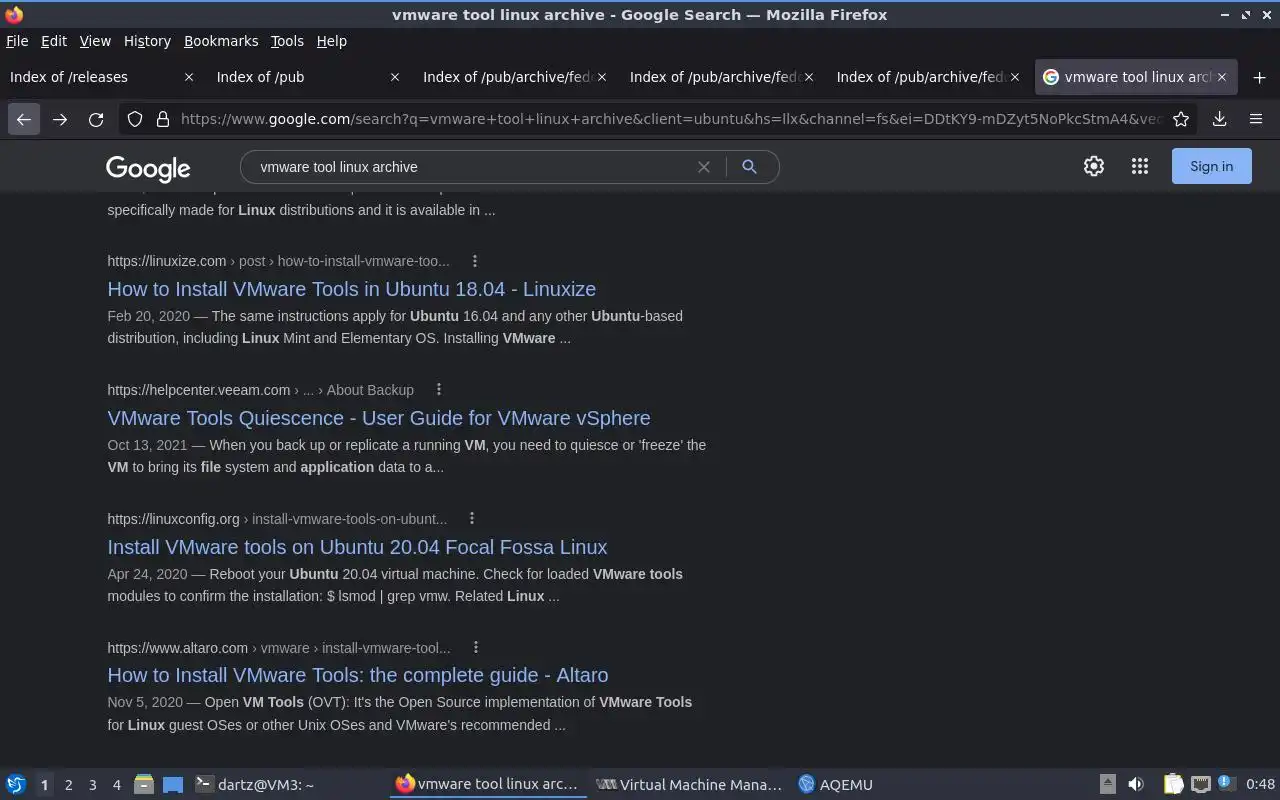Open the tracking protection shield icon
The width and height of the screenshot is (1280, 800).
coord(135,119)
